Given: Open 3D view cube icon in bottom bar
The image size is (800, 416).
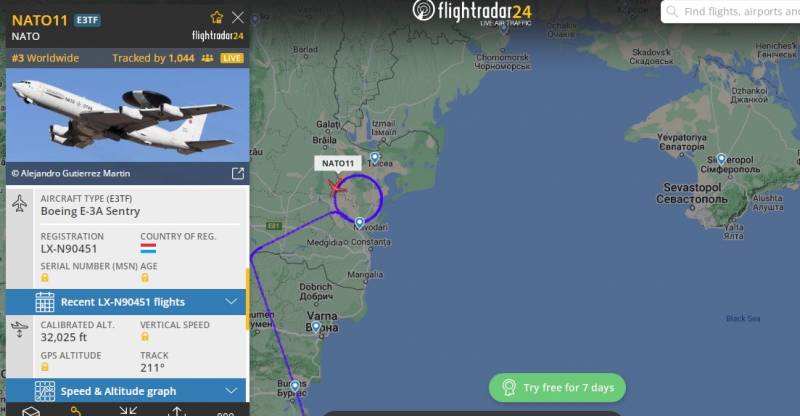Looking at the screenshot, I should pos(31,411).
